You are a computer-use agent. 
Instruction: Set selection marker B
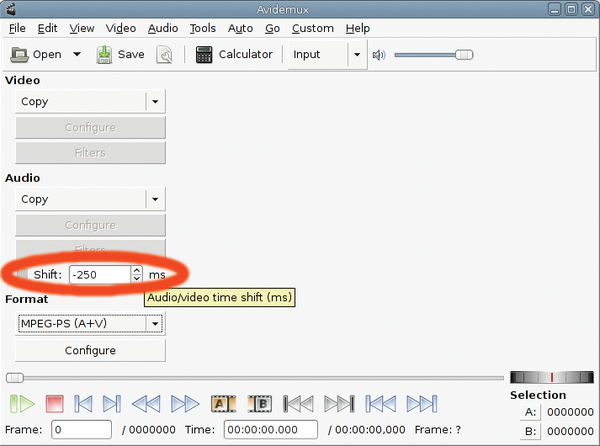pos(260,404)
